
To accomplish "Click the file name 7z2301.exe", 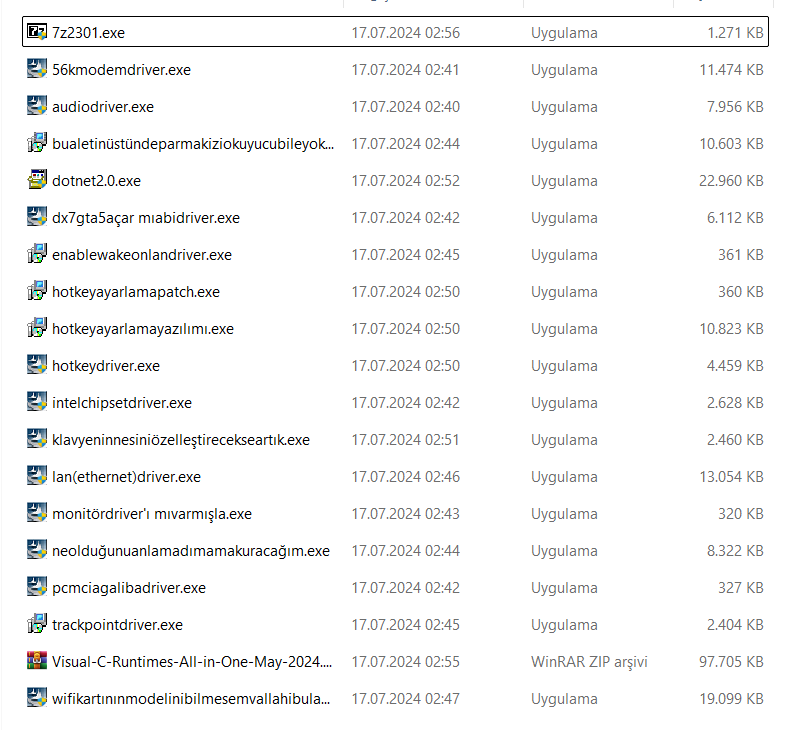I will tap(88, 33).
